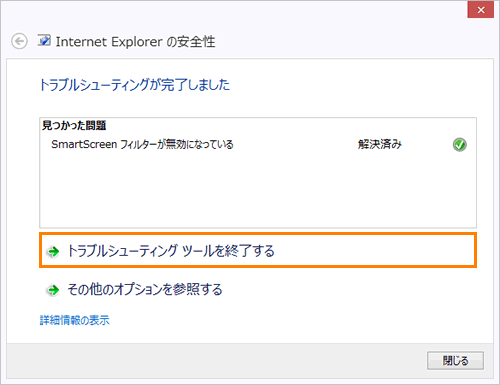Screen dimensions: 500x385
Task: Click the Internet Explorer の安全性 title text
Action: point(135,42)
